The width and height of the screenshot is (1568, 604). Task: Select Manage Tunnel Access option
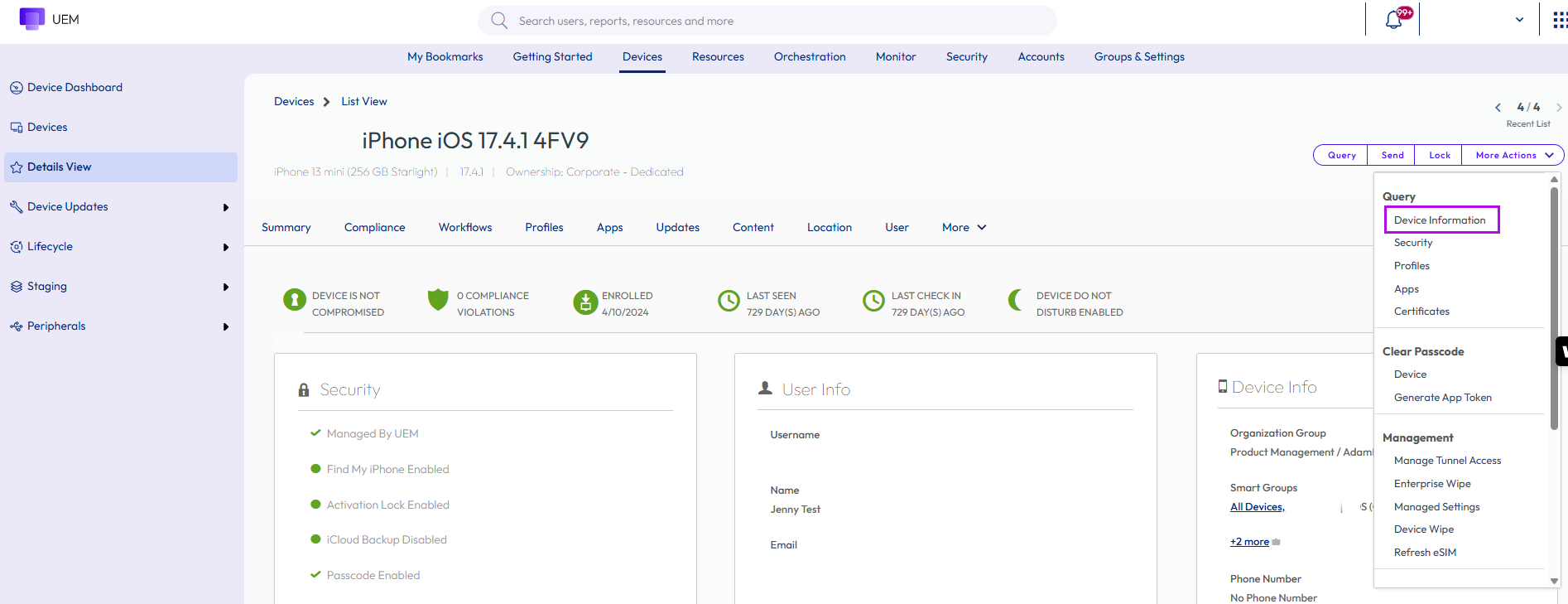click(1447, 461)
